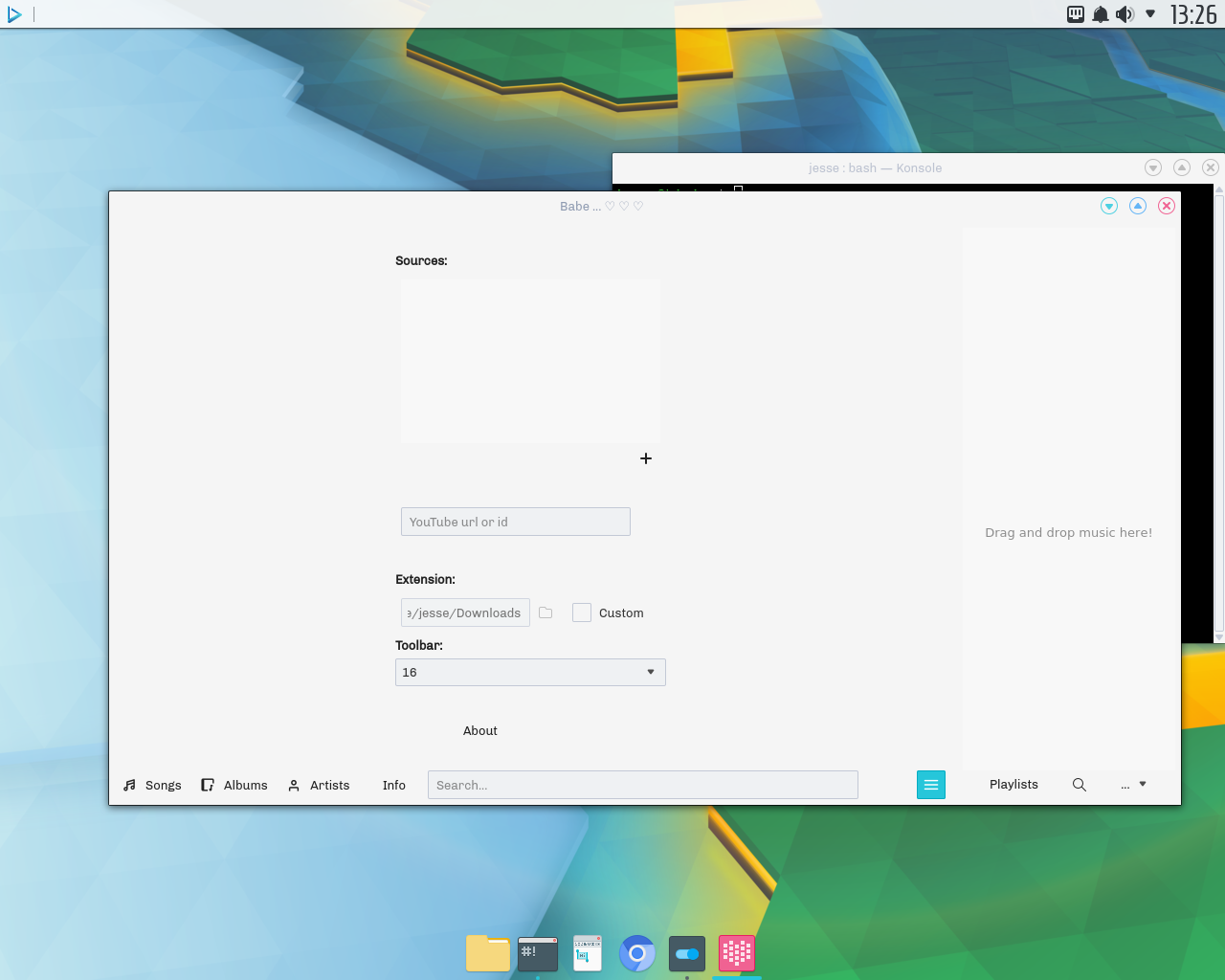This screenshot has width=1225, height=980.
Task: Launch Chromium from the dock
Action: (x=637, y=953)
